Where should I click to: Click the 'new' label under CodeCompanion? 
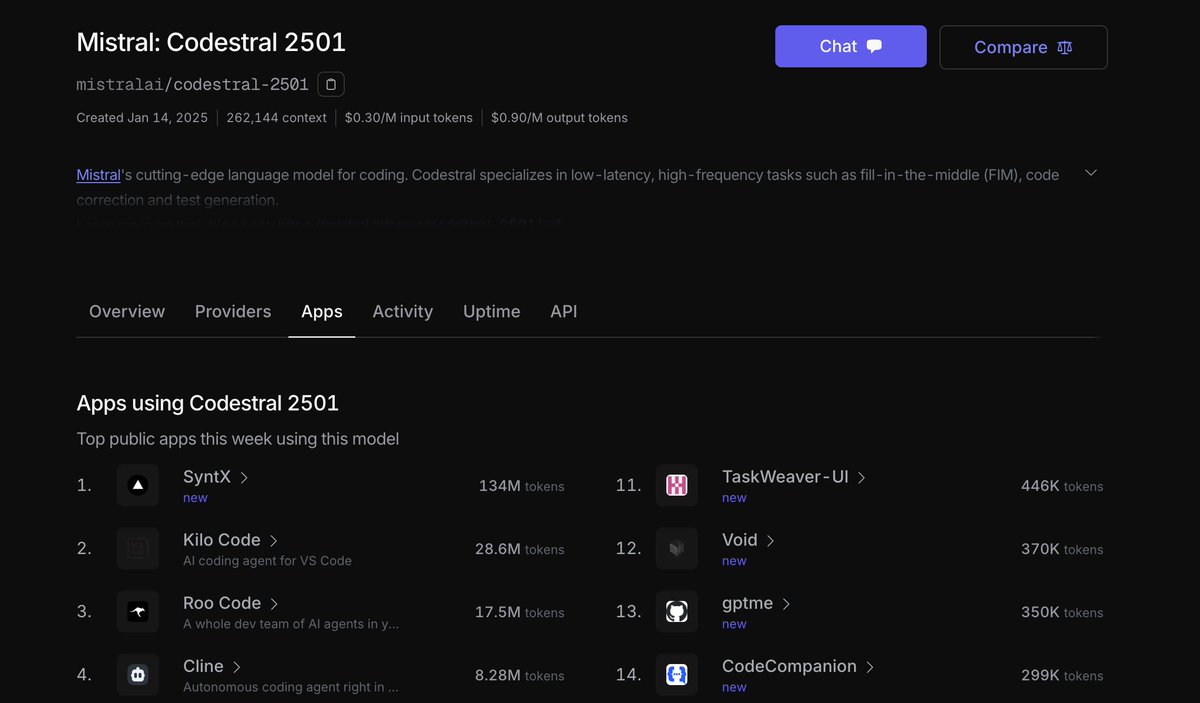pyautogui.click(x=734, y=687)
